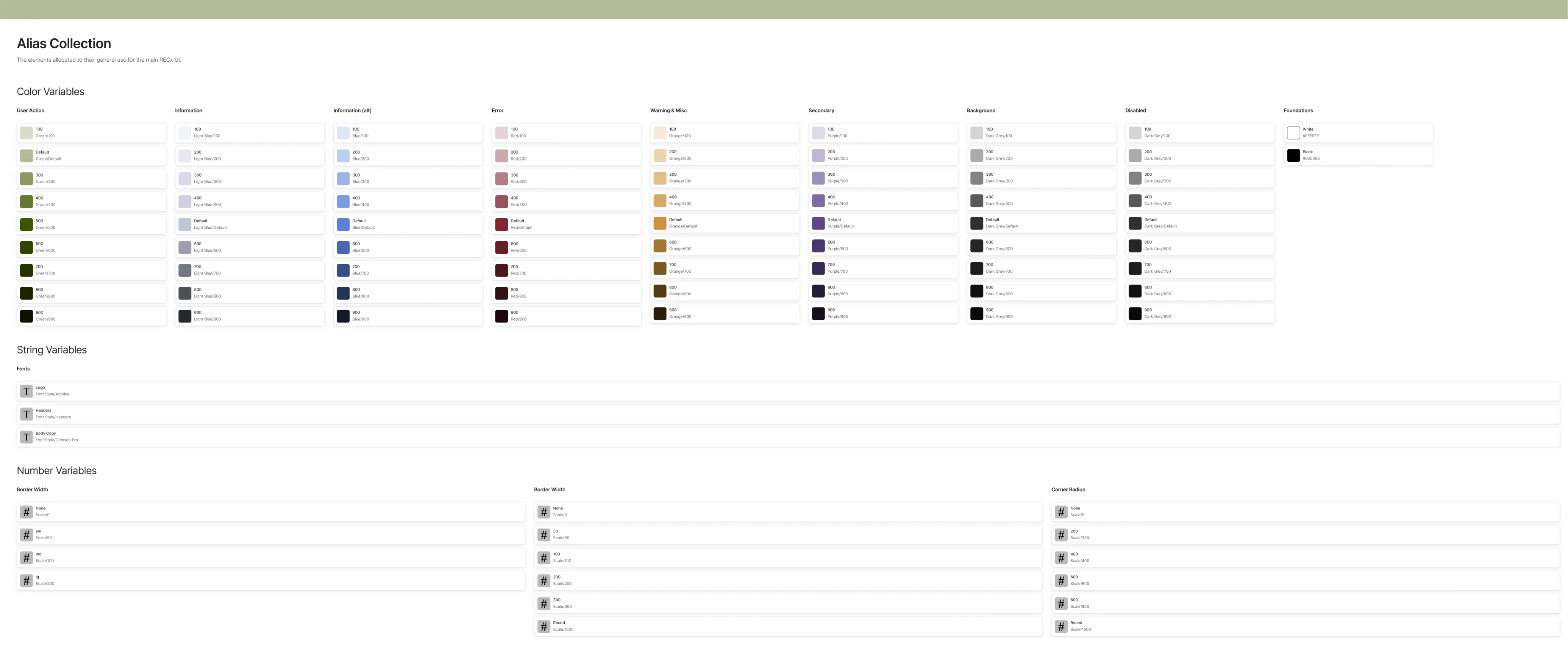Click the Fonts group label
Viewport: 1568px width, 658px height.
click(x=23, y=368)
